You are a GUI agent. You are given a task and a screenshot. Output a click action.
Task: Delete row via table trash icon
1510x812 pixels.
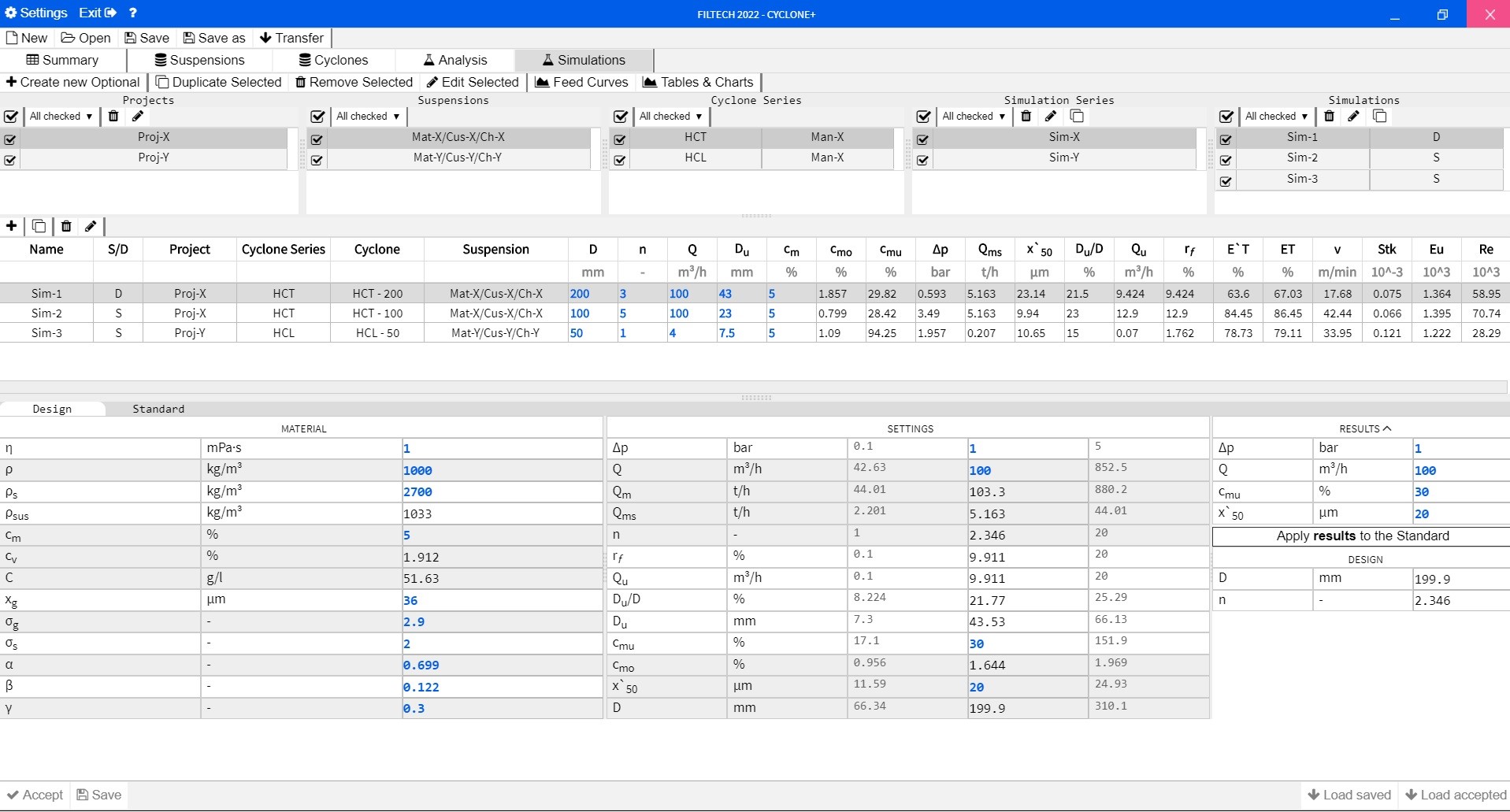point(66,226)
